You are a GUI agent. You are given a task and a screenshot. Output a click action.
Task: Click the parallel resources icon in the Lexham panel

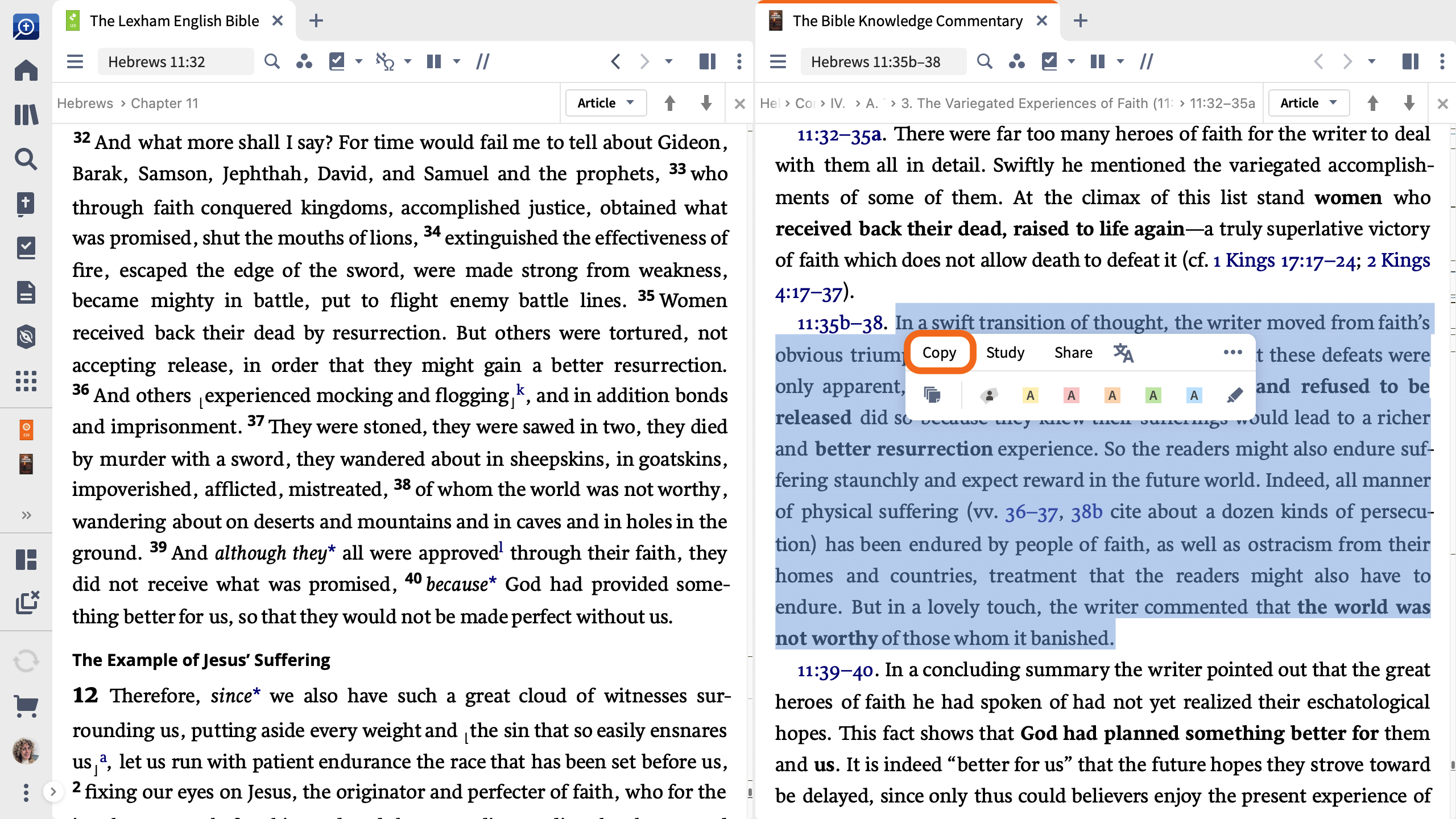(483, 61)
